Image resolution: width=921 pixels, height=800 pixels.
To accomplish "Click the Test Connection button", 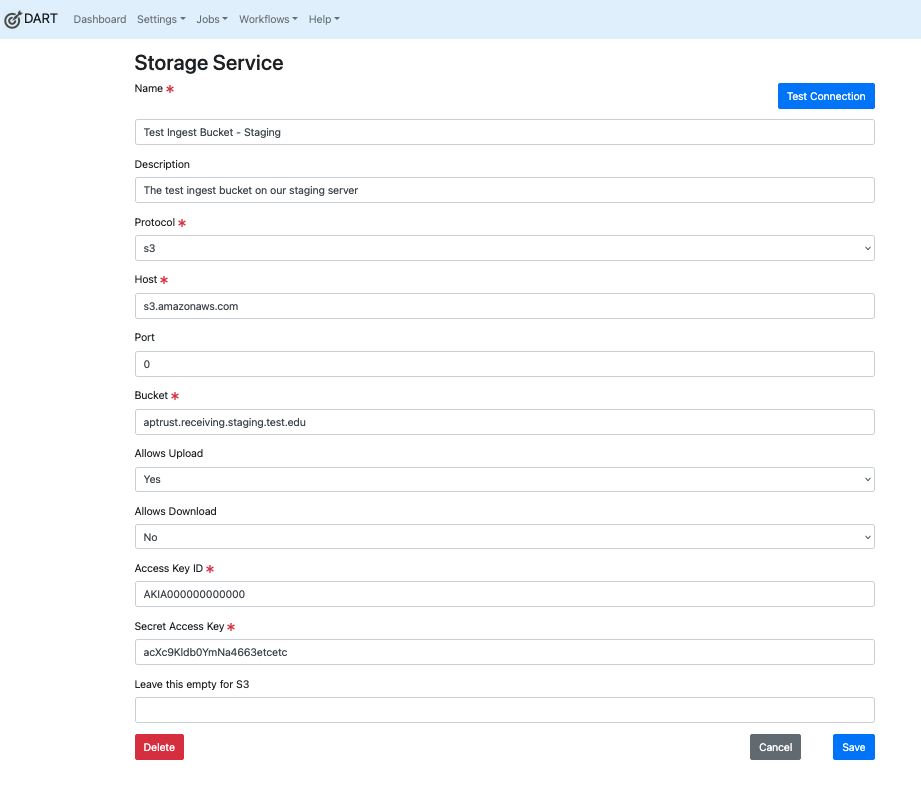I will coord(826,96).
